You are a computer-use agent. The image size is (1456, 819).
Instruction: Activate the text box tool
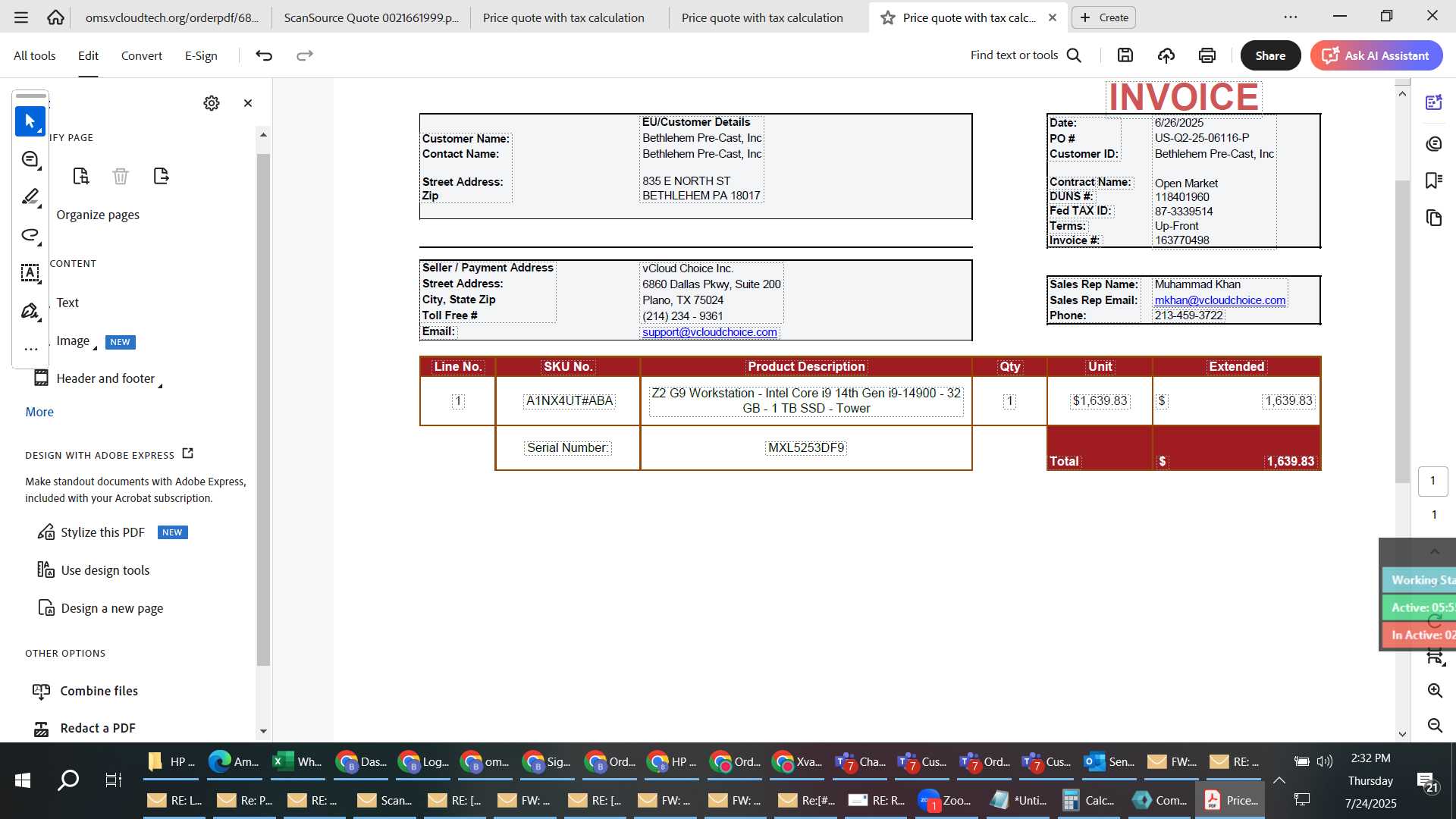30,273
